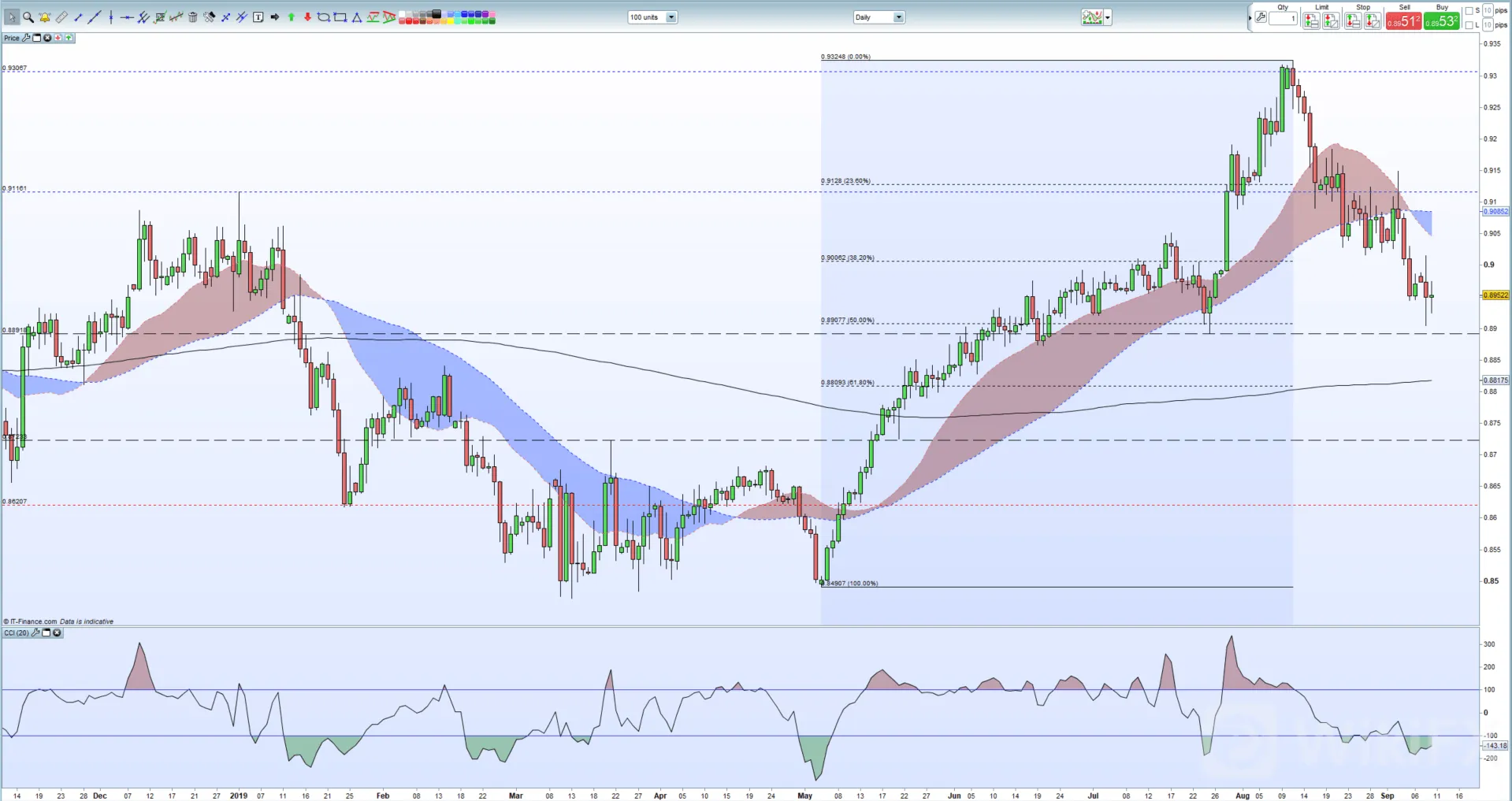The height and width of the screenshot is (801, 1512).
Task: Pick the black color swatch
Action: click(436, 13)
